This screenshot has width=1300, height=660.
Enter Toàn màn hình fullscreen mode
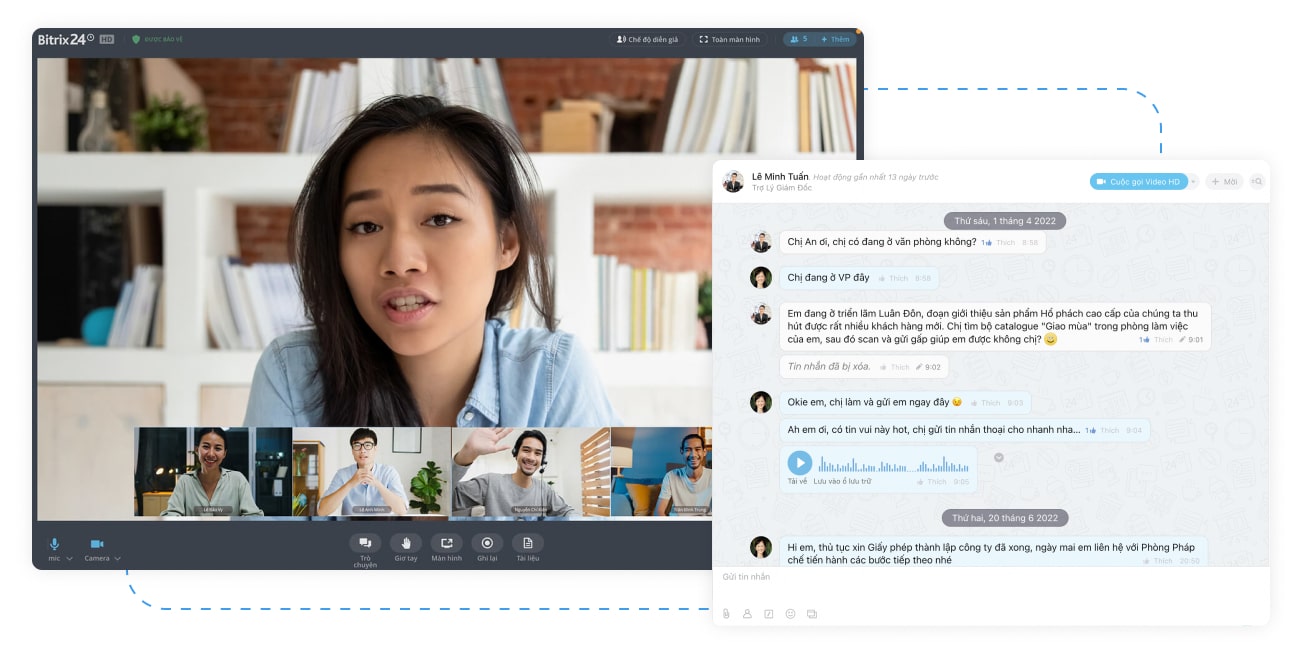coord(729,40)
